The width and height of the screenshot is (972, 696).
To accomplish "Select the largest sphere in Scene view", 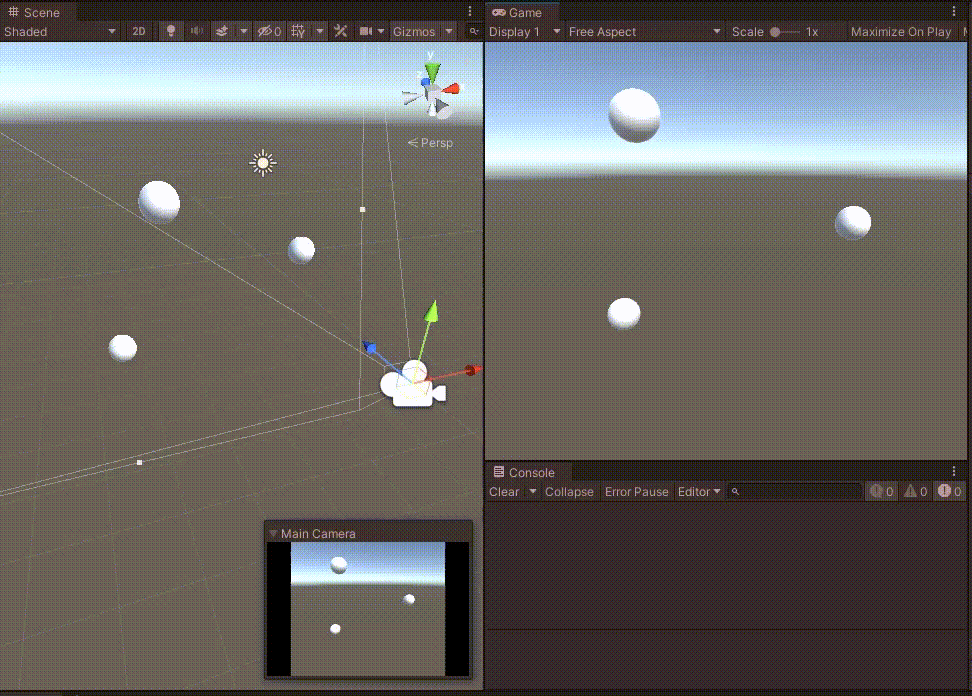I will [x=159, y=202].
